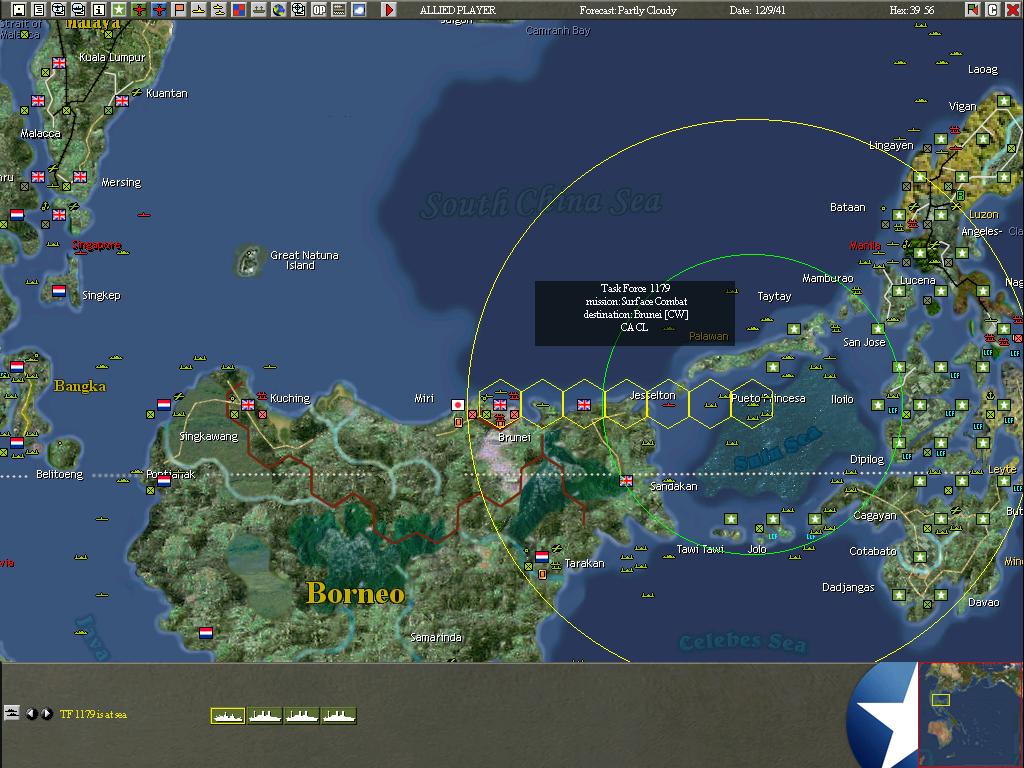
Task: Click the 'ALLIED PLAYER' label in top bar
Action: pos(458,10)
